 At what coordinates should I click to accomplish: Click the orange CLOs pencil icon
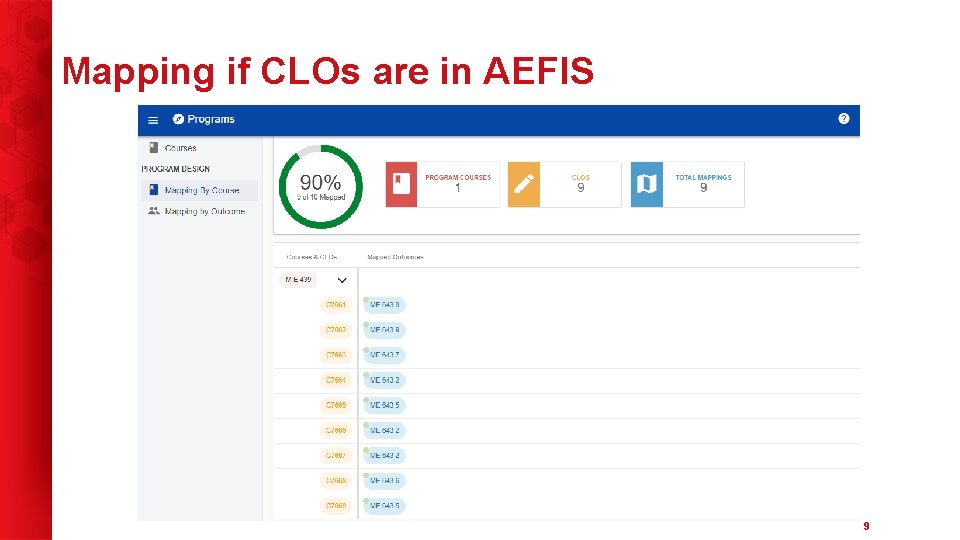click(523, 184)
